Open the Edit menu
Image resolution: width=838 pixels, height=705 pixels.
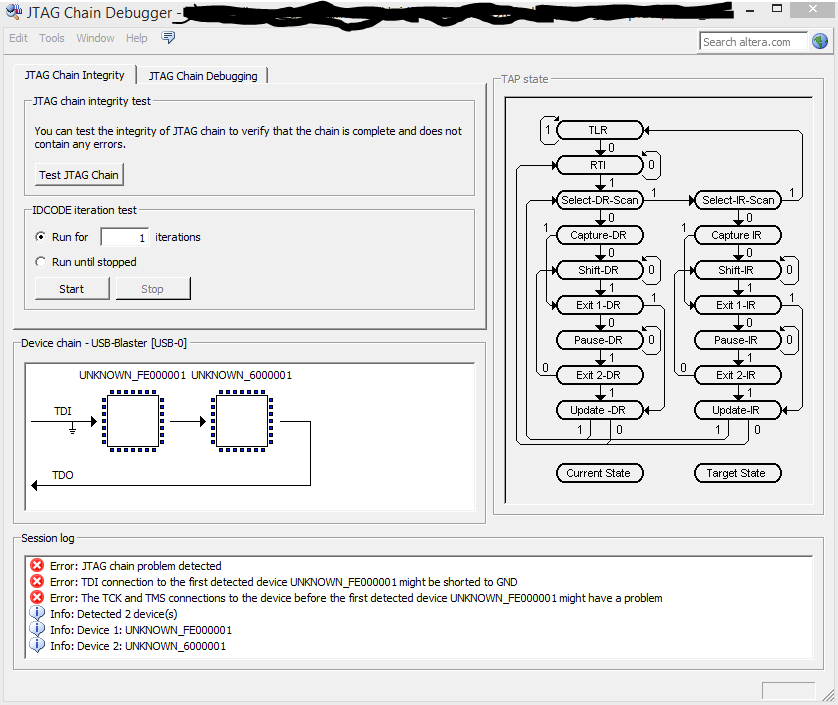pos(18,38)
